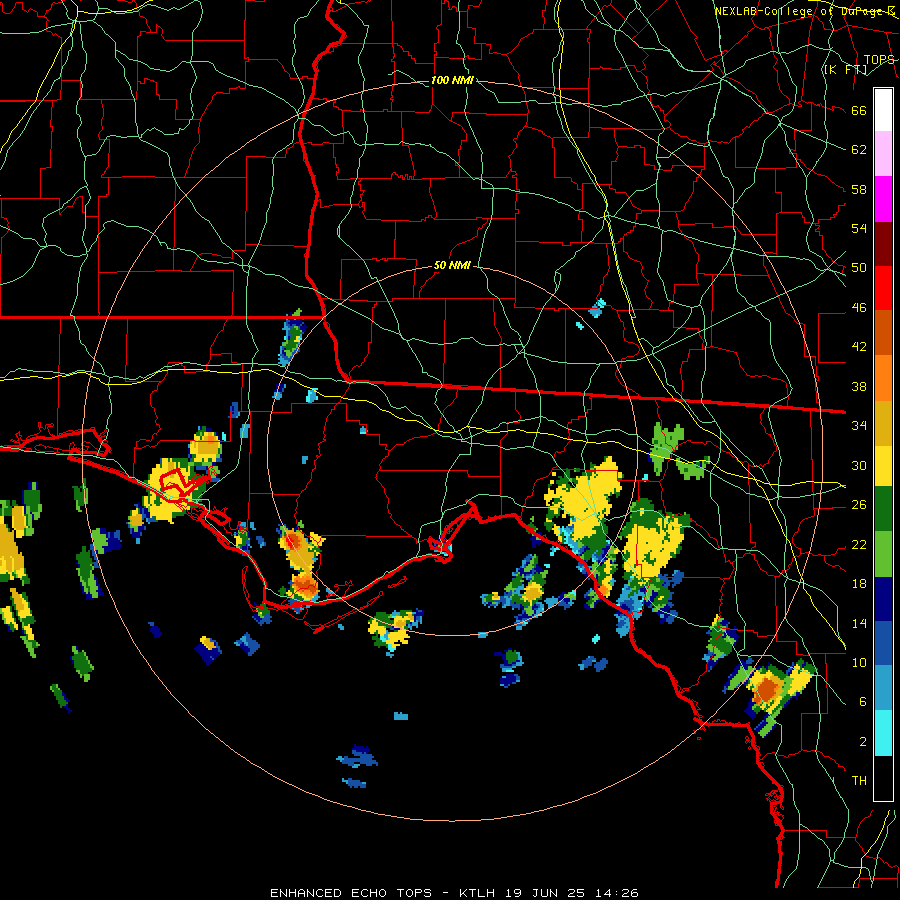This screenshot has width=900, height=900.
Task: Click the NEXLAB-College of DuPage credit text
Action: point(805,11)
